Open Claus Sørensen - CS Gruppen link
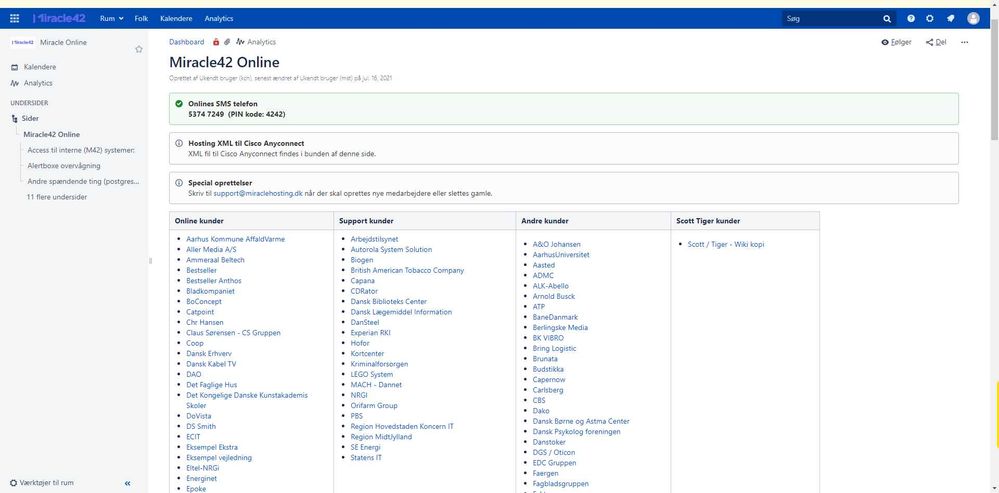The width and height of the screenshot is (999, 493). click(233, 332)
